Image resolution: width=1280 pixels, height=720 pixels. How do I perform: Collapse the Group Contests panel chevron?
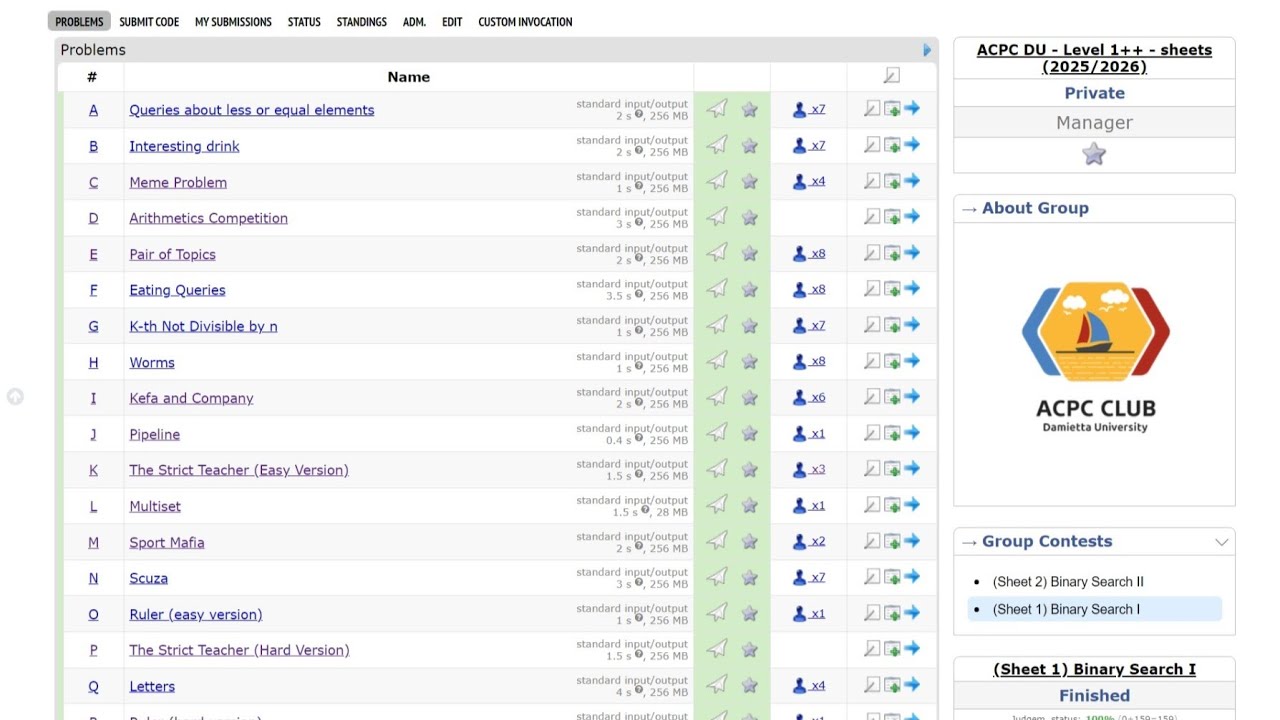point(1221,542)
